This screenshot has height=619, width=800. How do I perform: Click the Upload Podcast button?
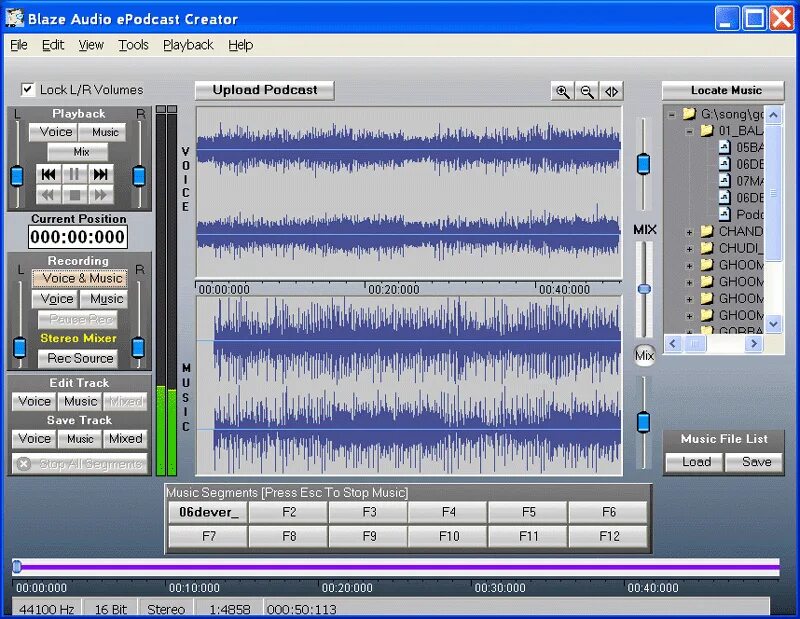[x=263, y=90]
